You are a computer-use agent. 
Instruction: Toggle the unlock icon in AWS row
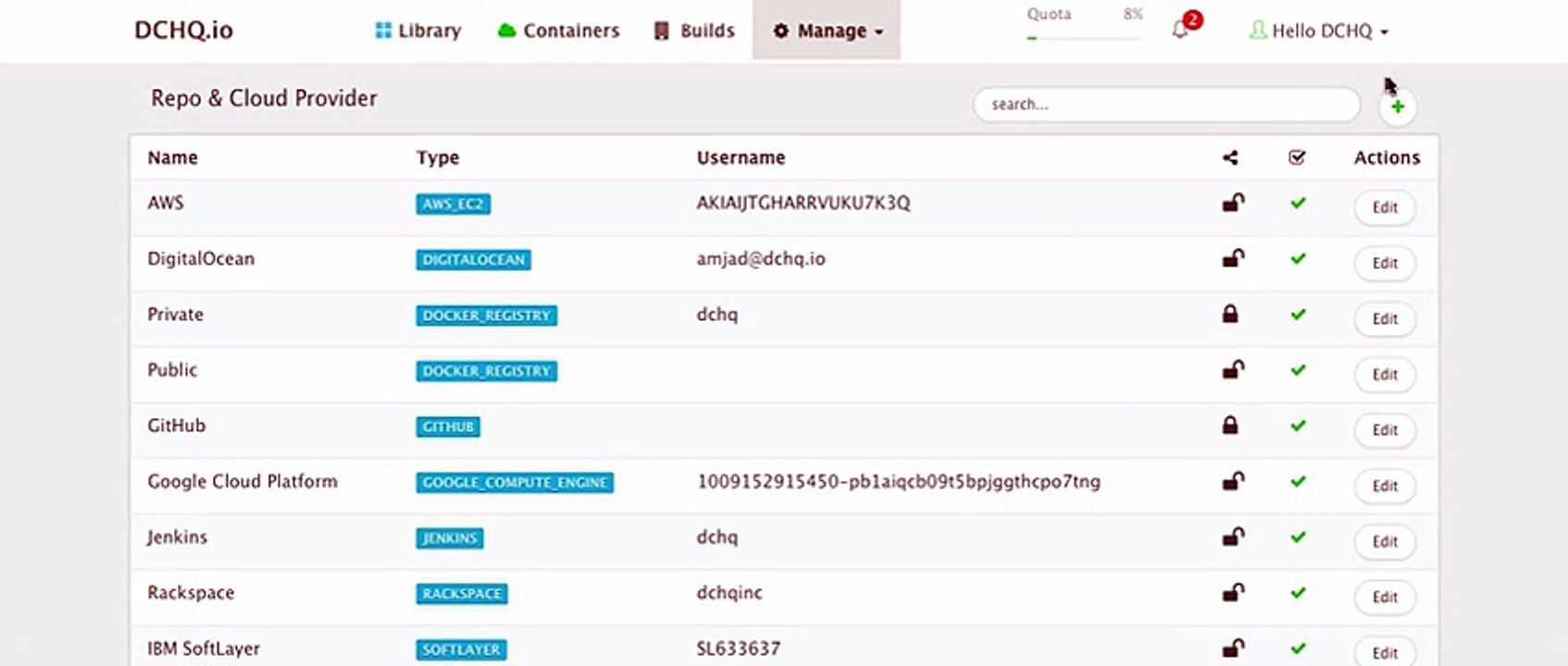(1233, 203)
